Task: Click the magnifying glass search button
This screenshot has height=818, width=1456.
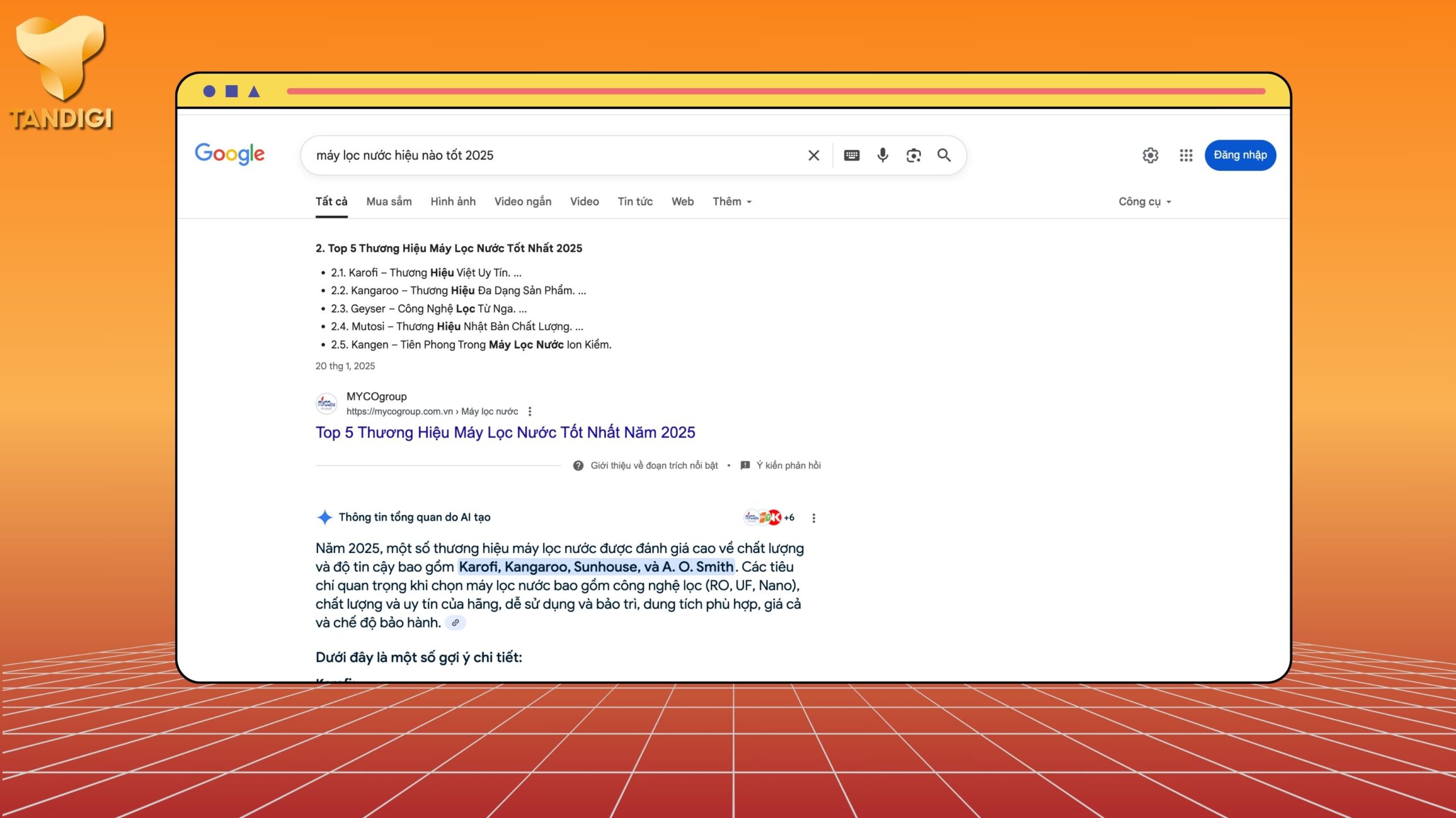Action: click(x=944, y=155)
